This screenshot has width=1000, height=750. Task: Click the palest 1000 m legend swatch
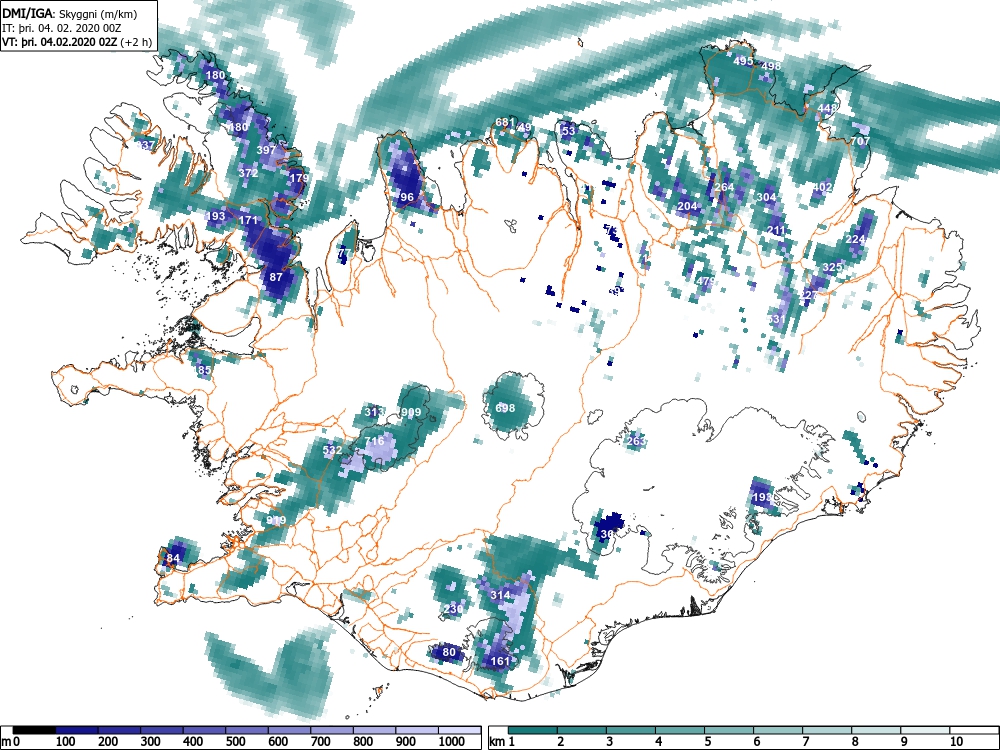click(459, 731)
